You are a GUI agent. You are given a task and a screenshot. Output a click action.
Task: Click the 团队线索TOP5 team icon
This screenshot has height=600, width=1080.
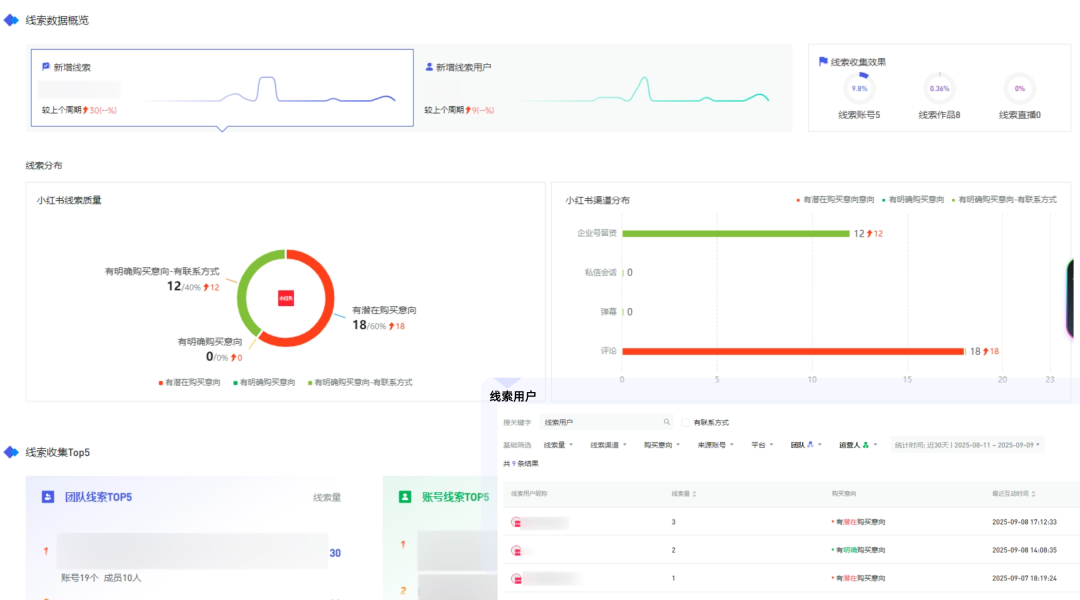click(48, 496)
